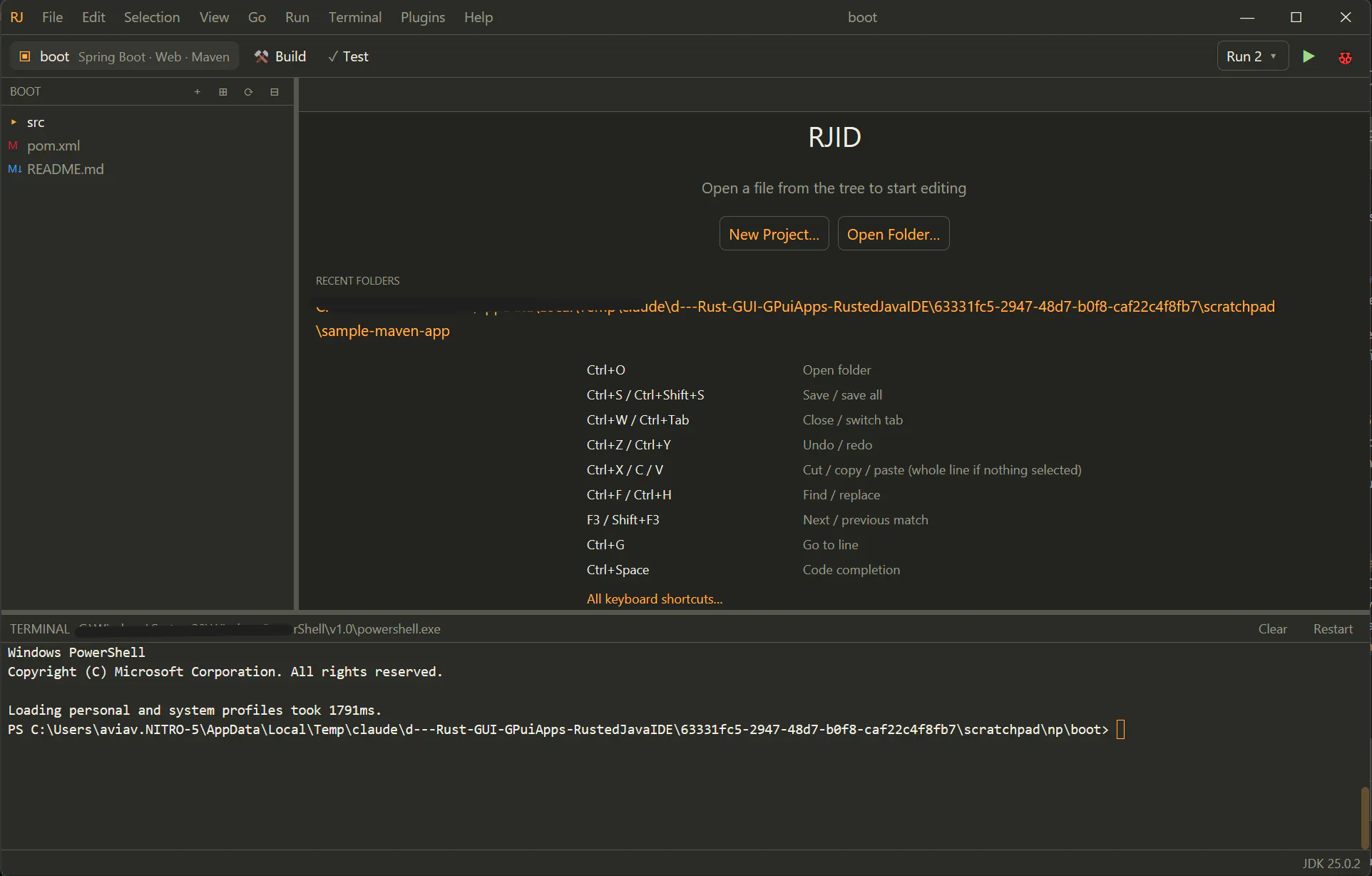Click Restart in the terminal header
1372x876 pixels.
1333,629
